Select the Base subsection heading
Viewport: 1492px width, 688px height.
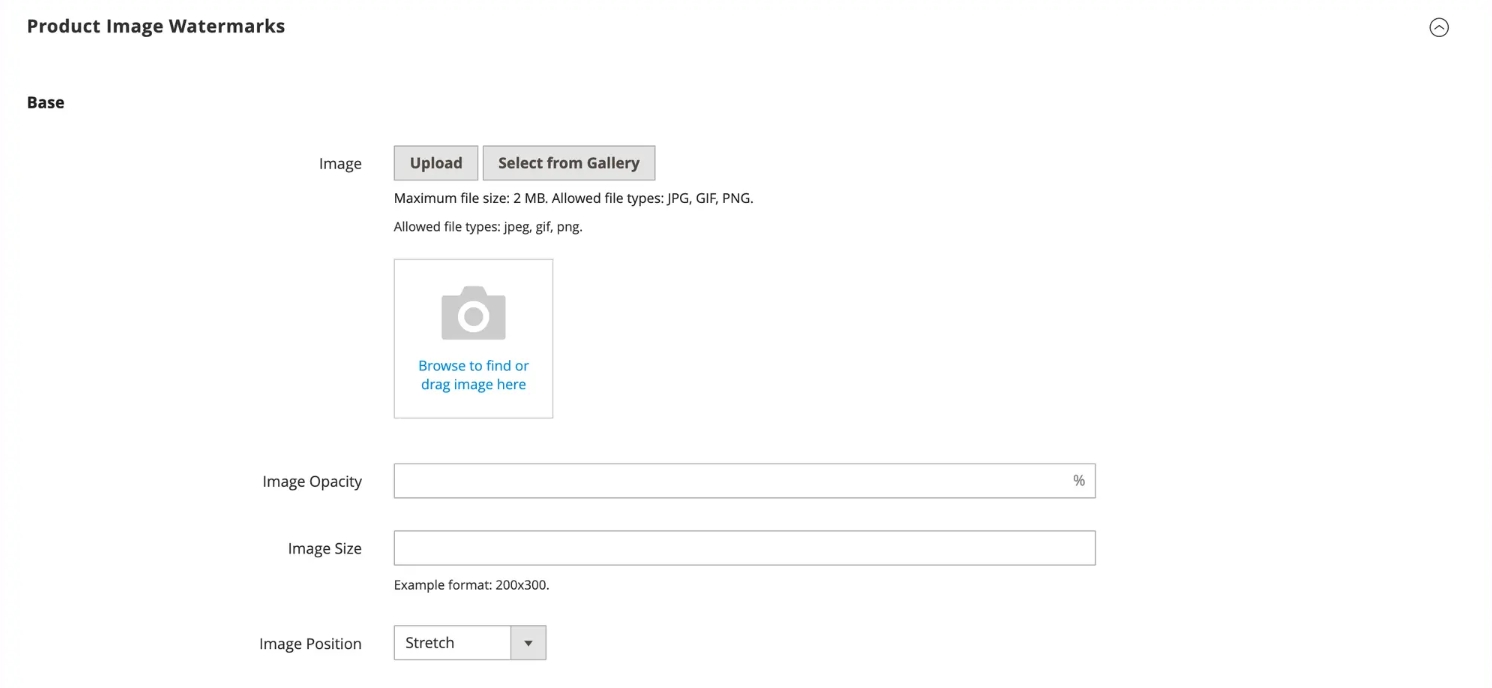[x=46, y=103]
